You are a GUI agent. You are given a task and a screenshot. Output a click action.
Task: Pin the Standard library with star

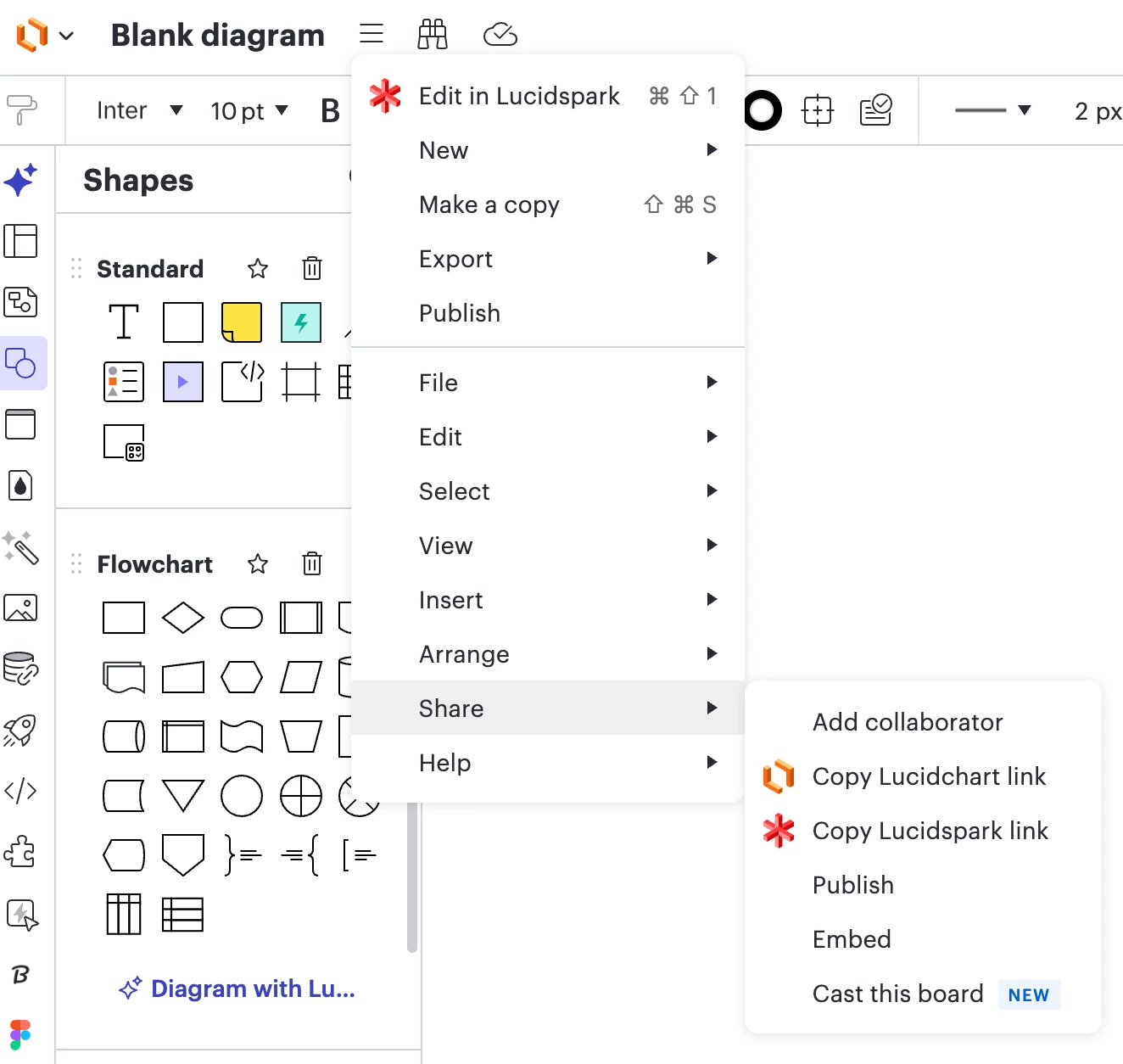258,269
